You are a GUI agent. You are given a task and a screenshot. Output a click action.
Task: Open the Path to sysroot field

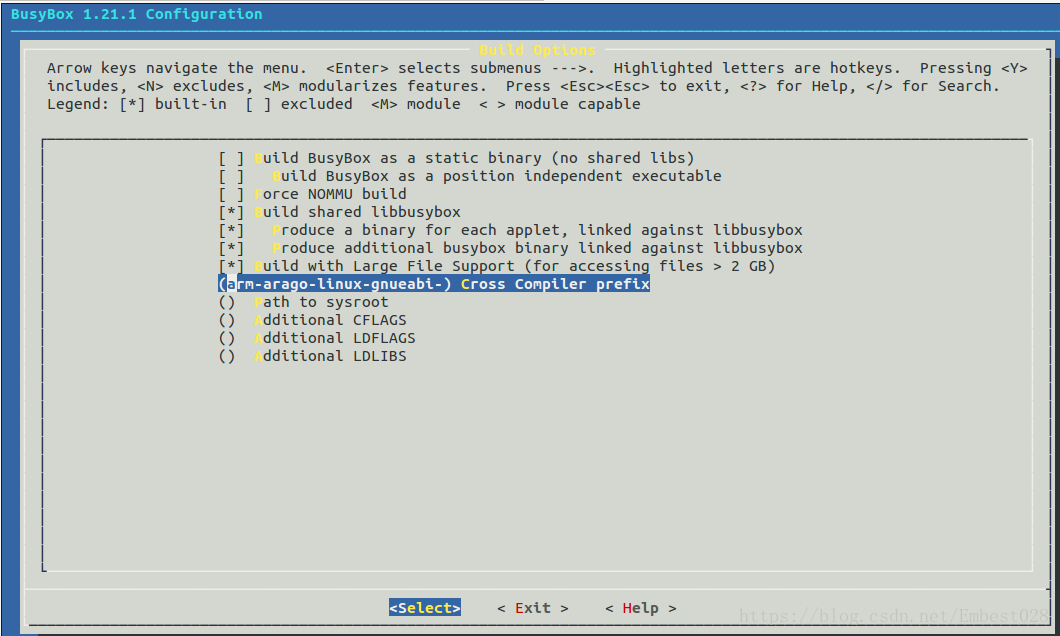click(304, 302)
